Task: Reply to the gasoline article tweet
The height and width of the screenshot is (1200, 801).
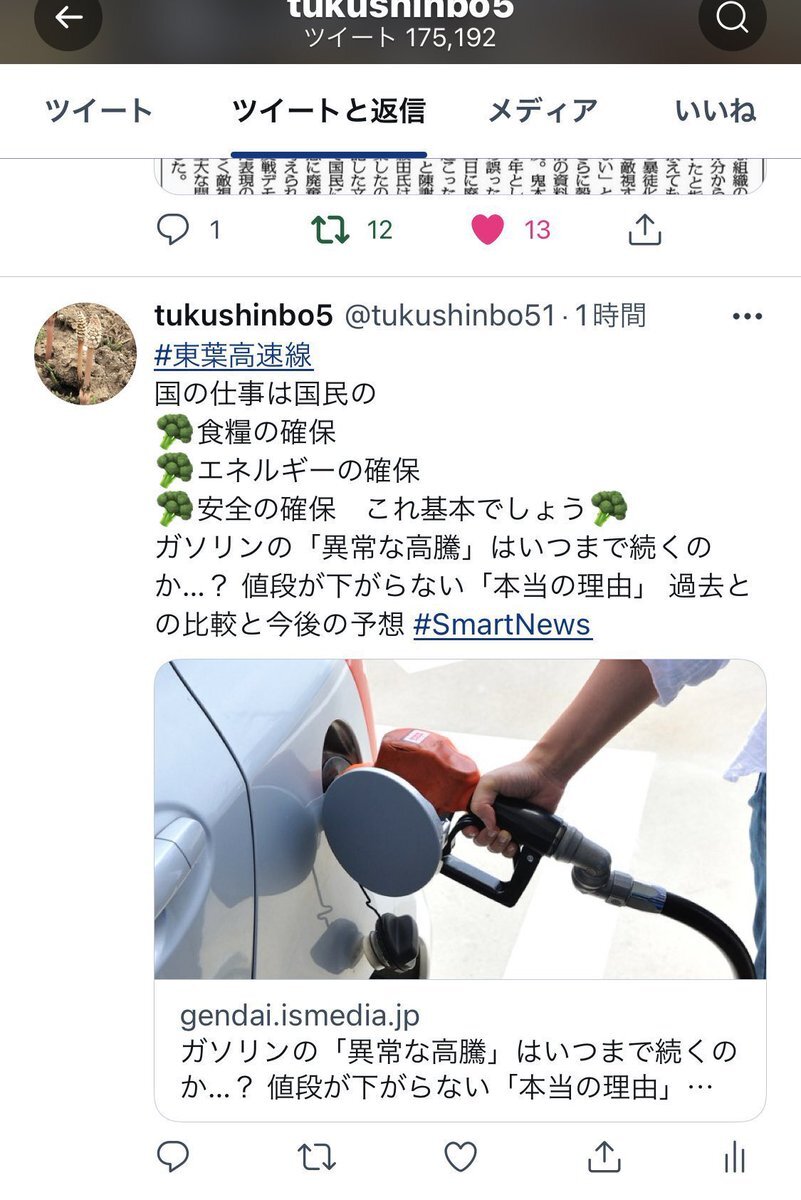Action: 173,1157
